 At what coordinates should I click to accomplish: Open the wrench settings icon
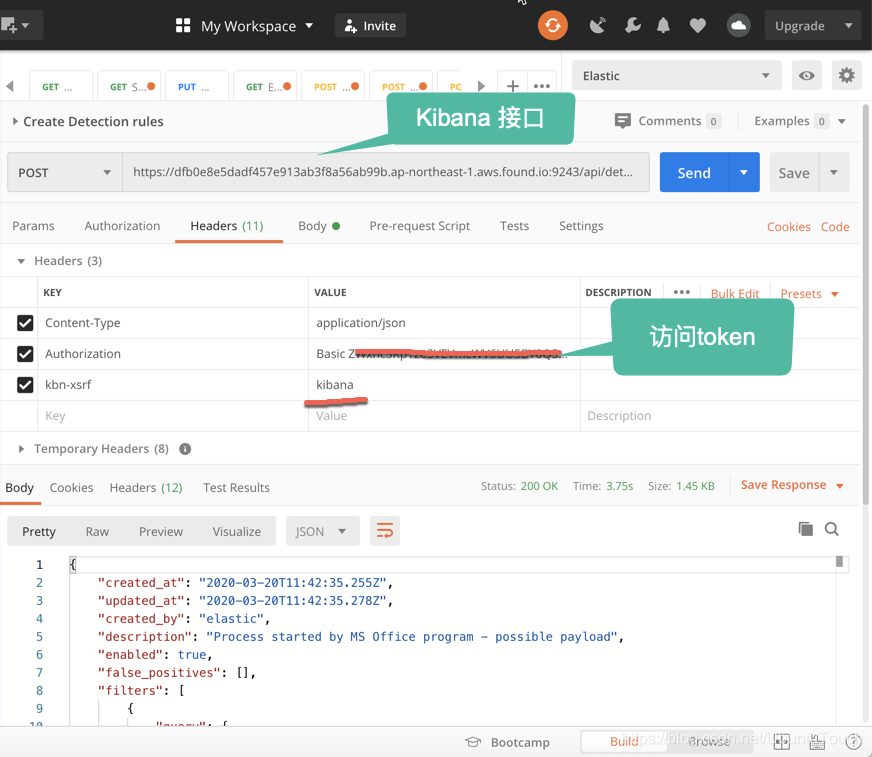pos(632,26)
